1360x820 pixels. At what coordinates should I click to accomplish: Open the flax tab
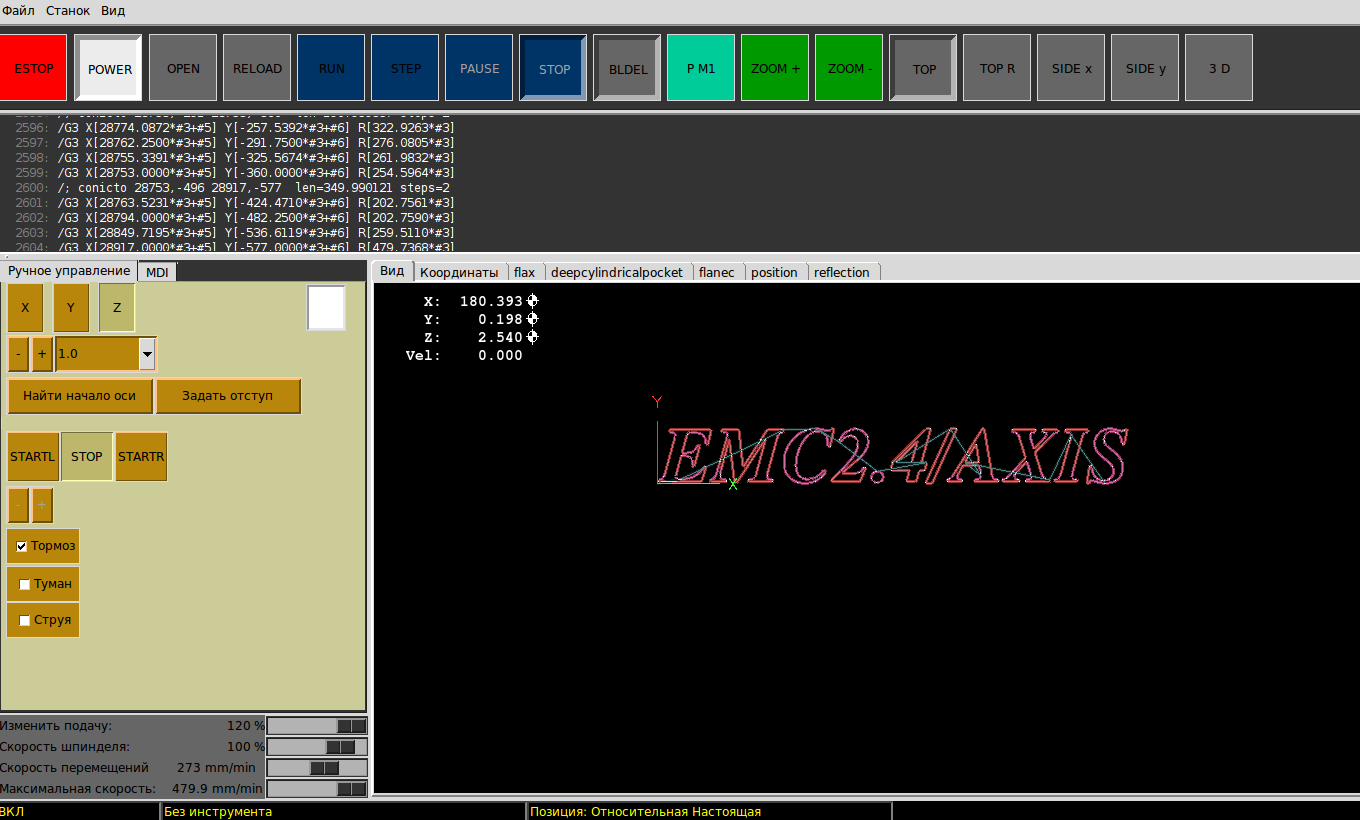[x=524, y=272]
